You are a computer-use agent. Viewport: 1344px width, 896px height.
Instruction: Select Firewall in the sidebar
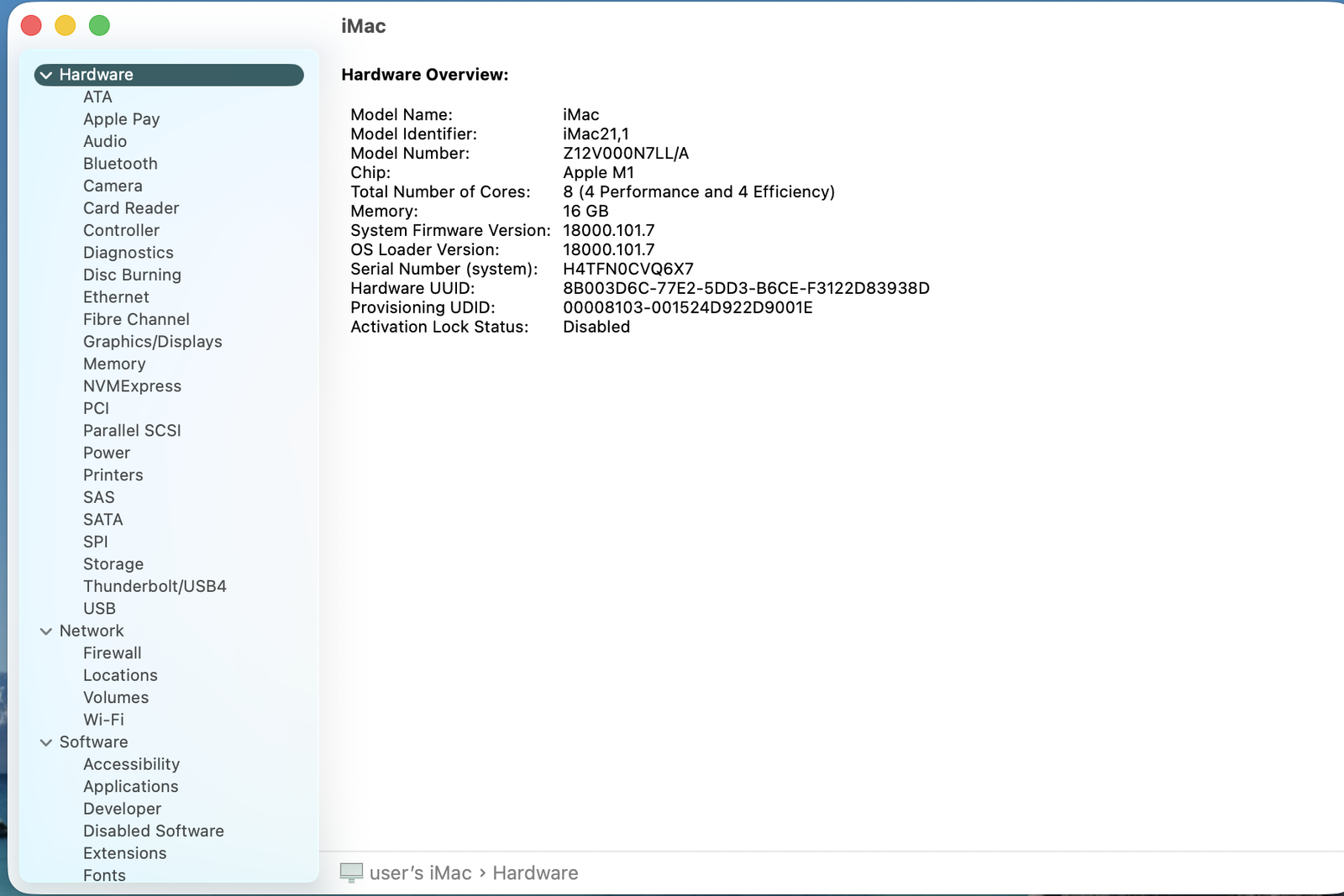tap(112, 653)
